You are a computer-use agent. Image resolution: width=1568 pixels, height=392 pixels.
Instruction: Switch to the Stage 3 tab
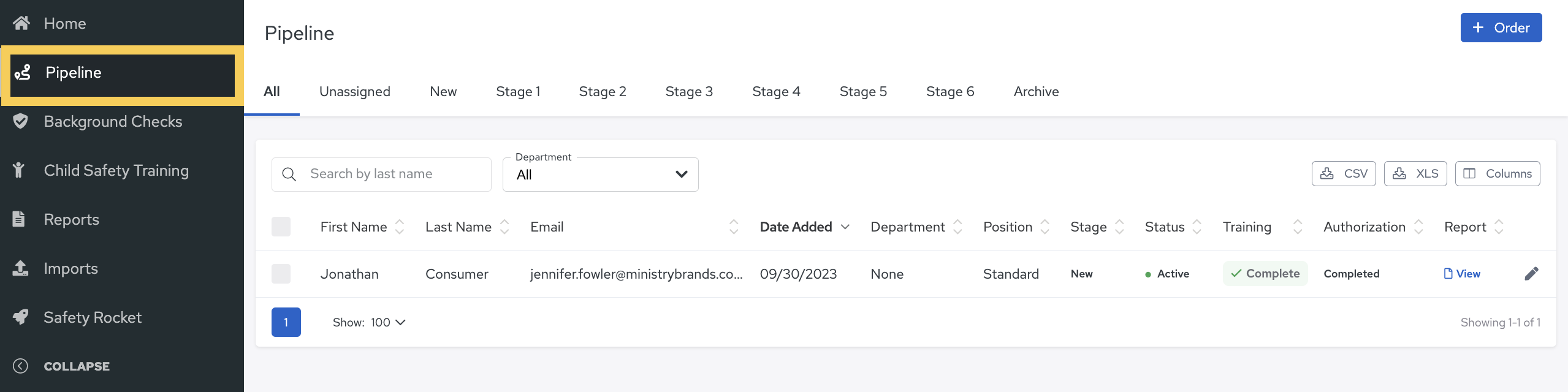[x=689, y=91]
